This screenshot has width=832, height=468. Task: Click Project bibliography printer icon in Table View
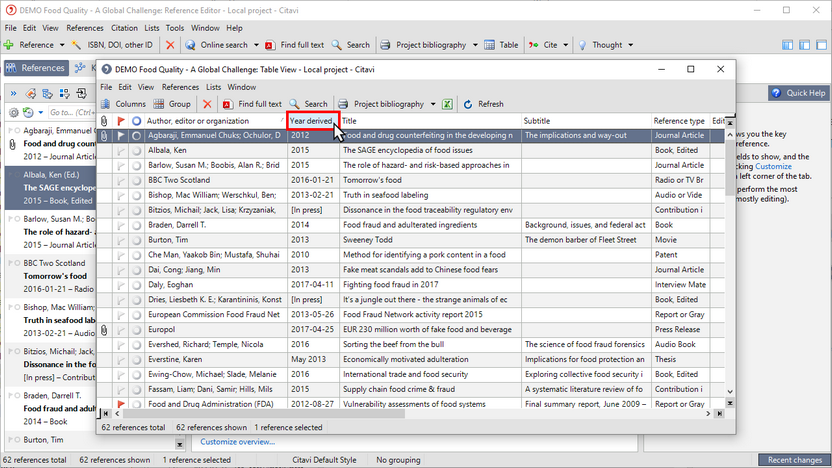tap(343, 104)
